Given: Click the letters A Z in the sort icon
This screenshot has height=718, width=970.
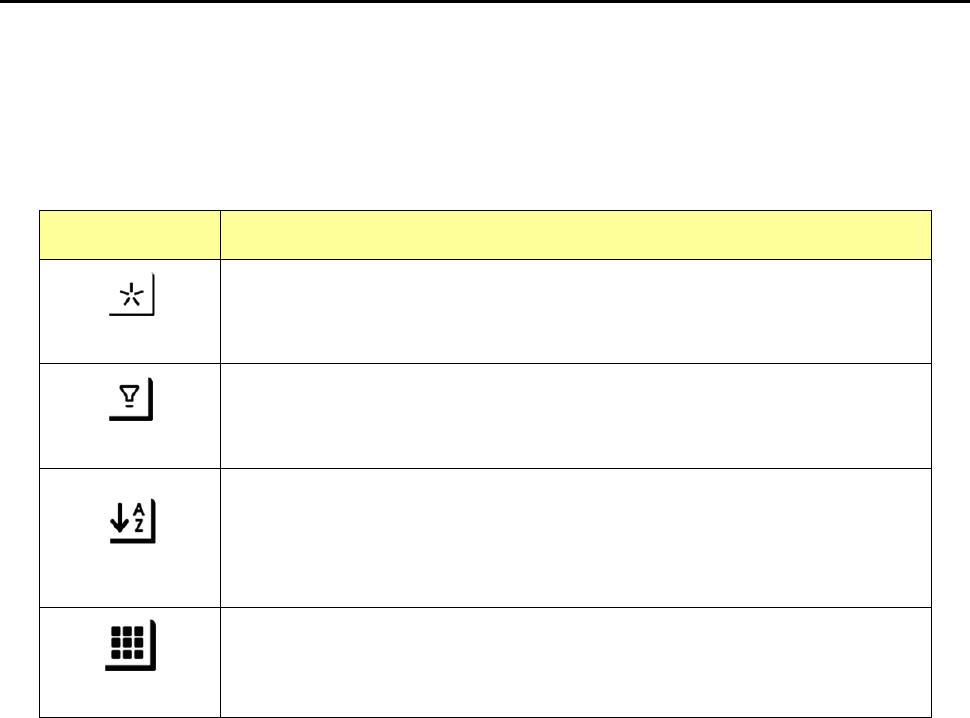Looking at the screenshot, I should pyautogui.click(x=140, y=520).
